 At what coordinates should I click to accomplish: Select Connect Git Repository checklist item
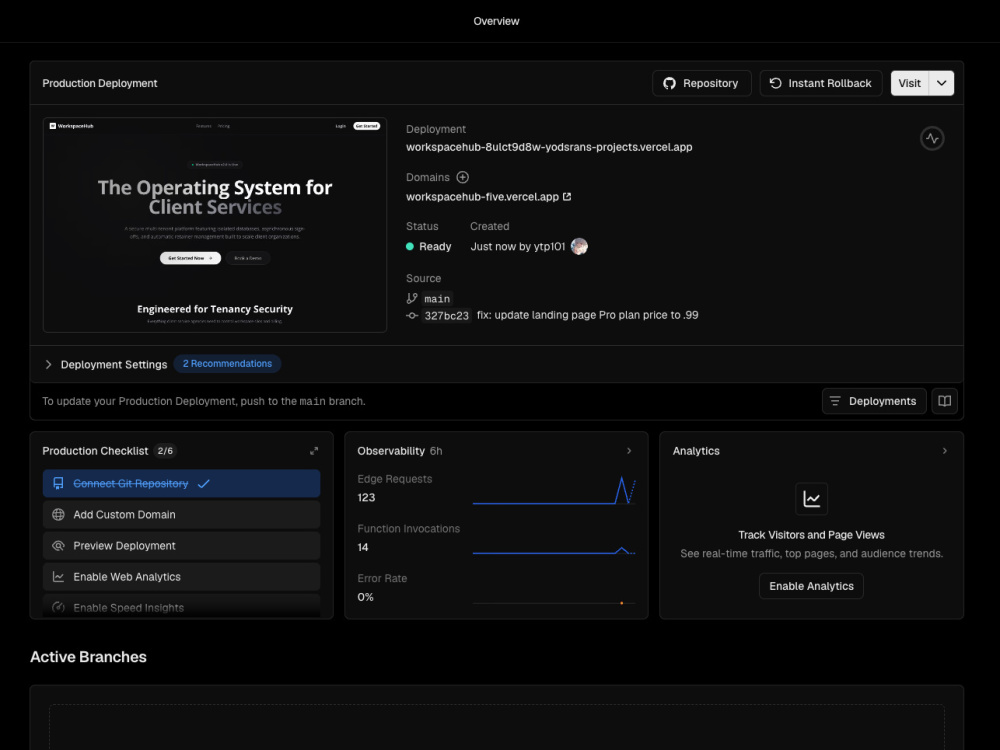pyautogui.click(x=181, y=483)
